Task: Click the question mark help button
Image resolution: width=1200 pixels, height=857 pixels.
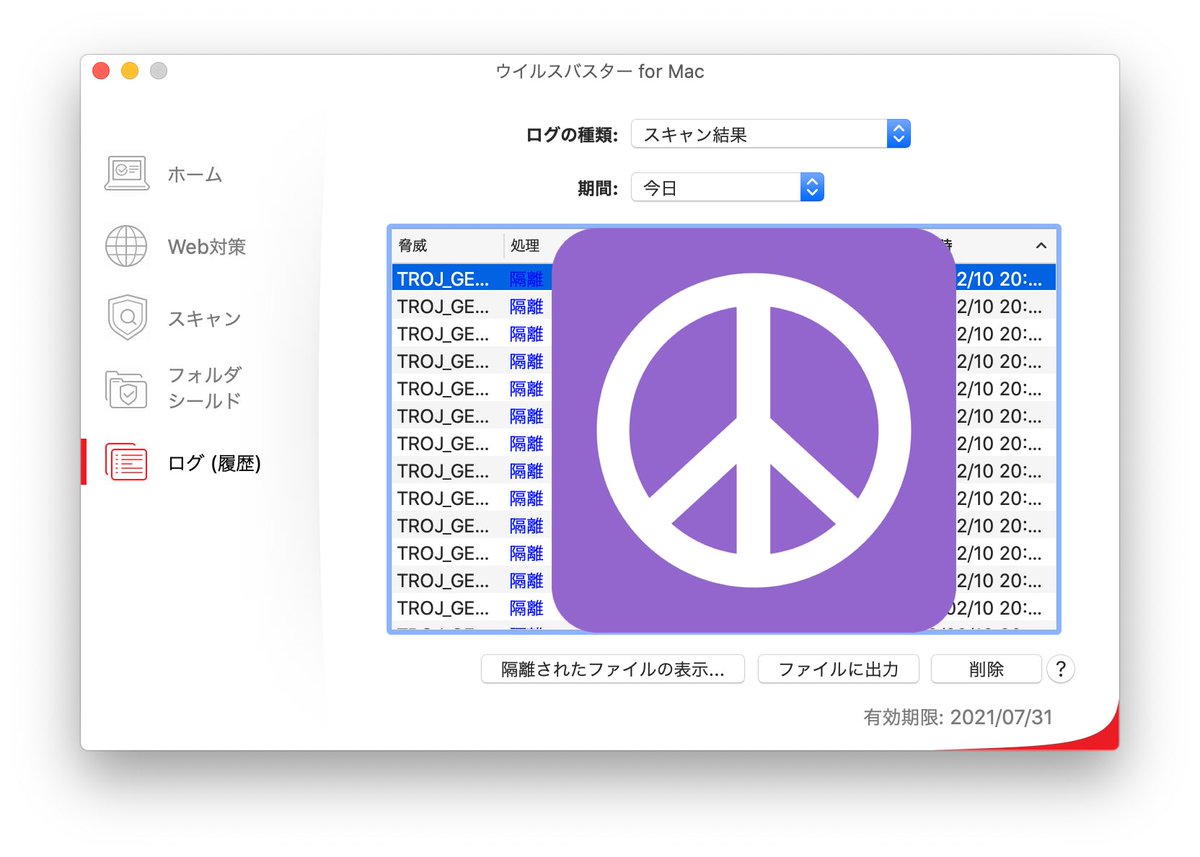Action: pyautogui.click(x=1060, y=670)
